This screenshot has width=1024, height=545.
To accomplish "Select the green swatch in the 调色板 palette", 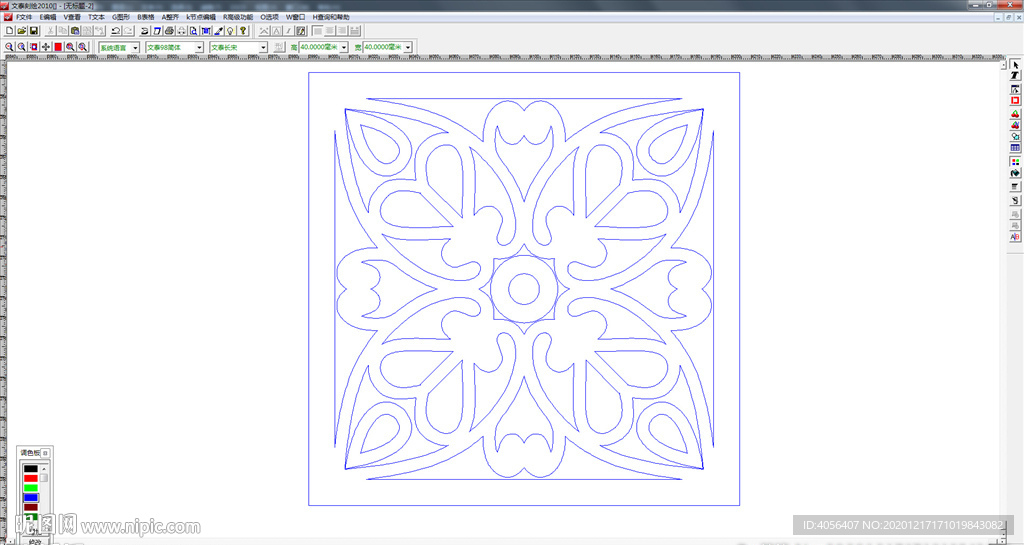I will [30, 487].
